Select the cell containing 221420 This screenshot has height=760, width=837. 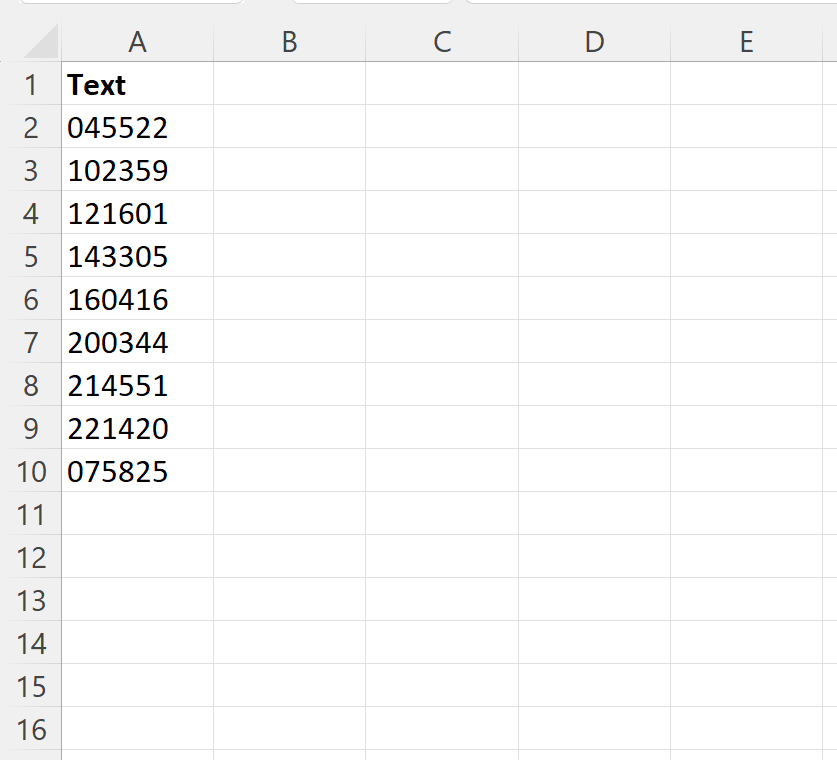(x=137, y=428)
